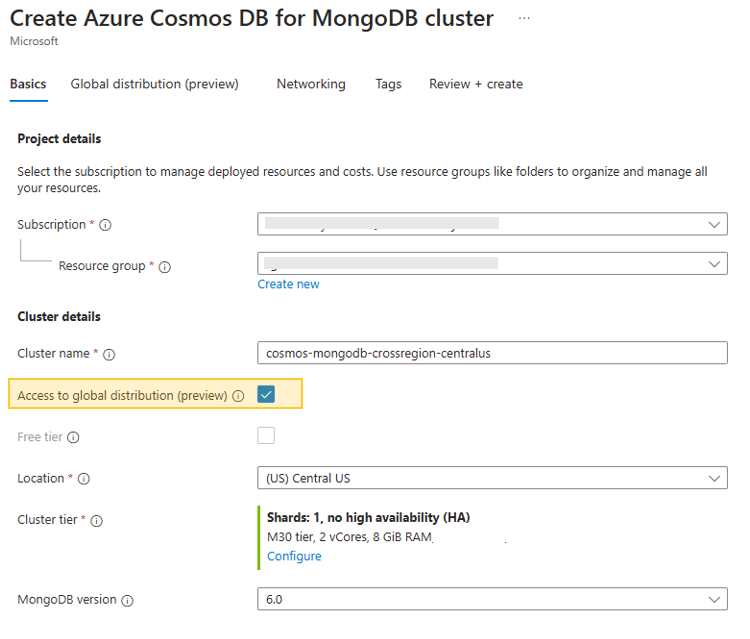
Task: Click info icon next to Subscription label
Action: coord(105,225)
